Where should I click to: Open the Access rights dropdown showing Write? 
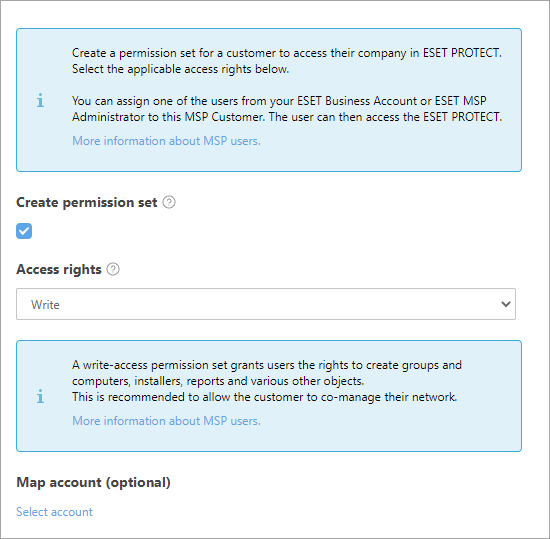pos(266,304)
